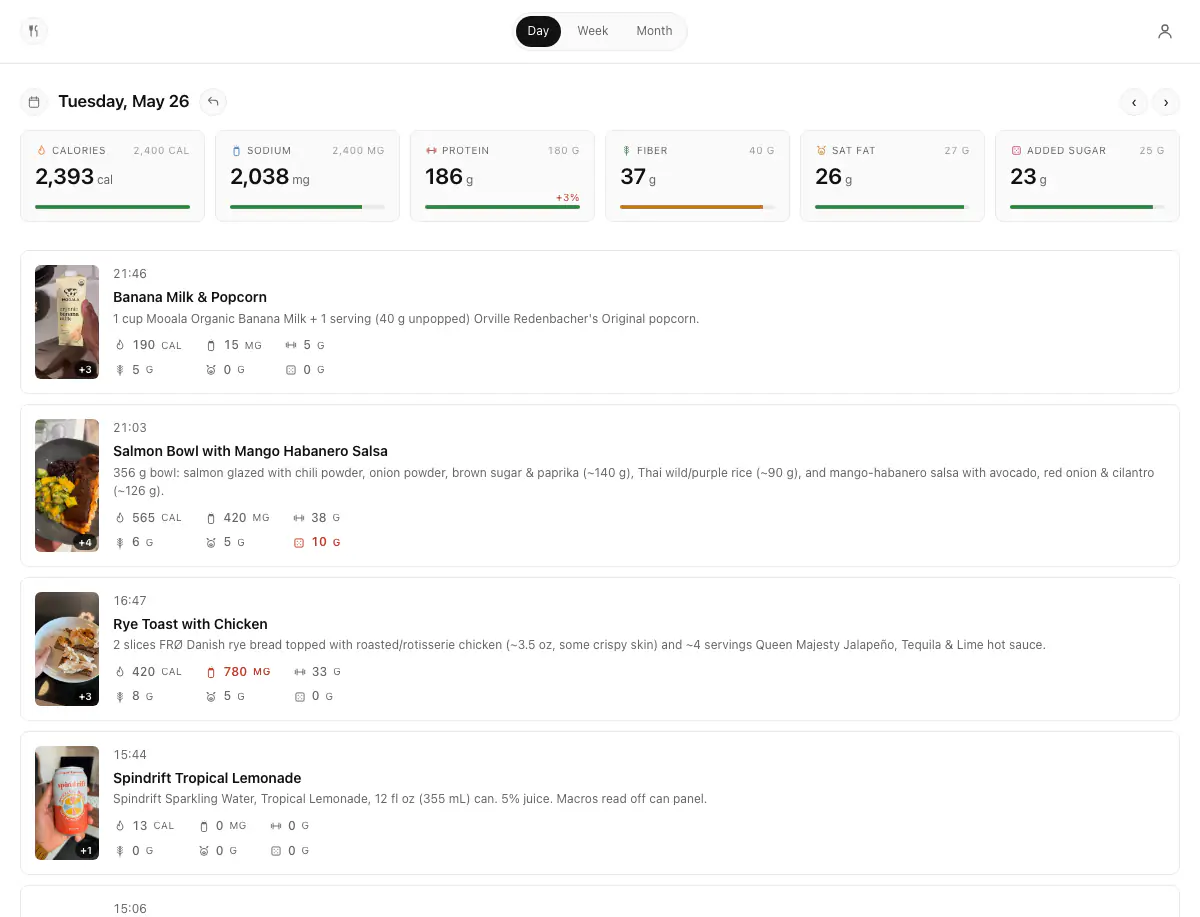Viewport: 1200px width, 917px height.
Task: Go to the previous day arrow
Action: pyautogui.click(x=1133, y=102)
